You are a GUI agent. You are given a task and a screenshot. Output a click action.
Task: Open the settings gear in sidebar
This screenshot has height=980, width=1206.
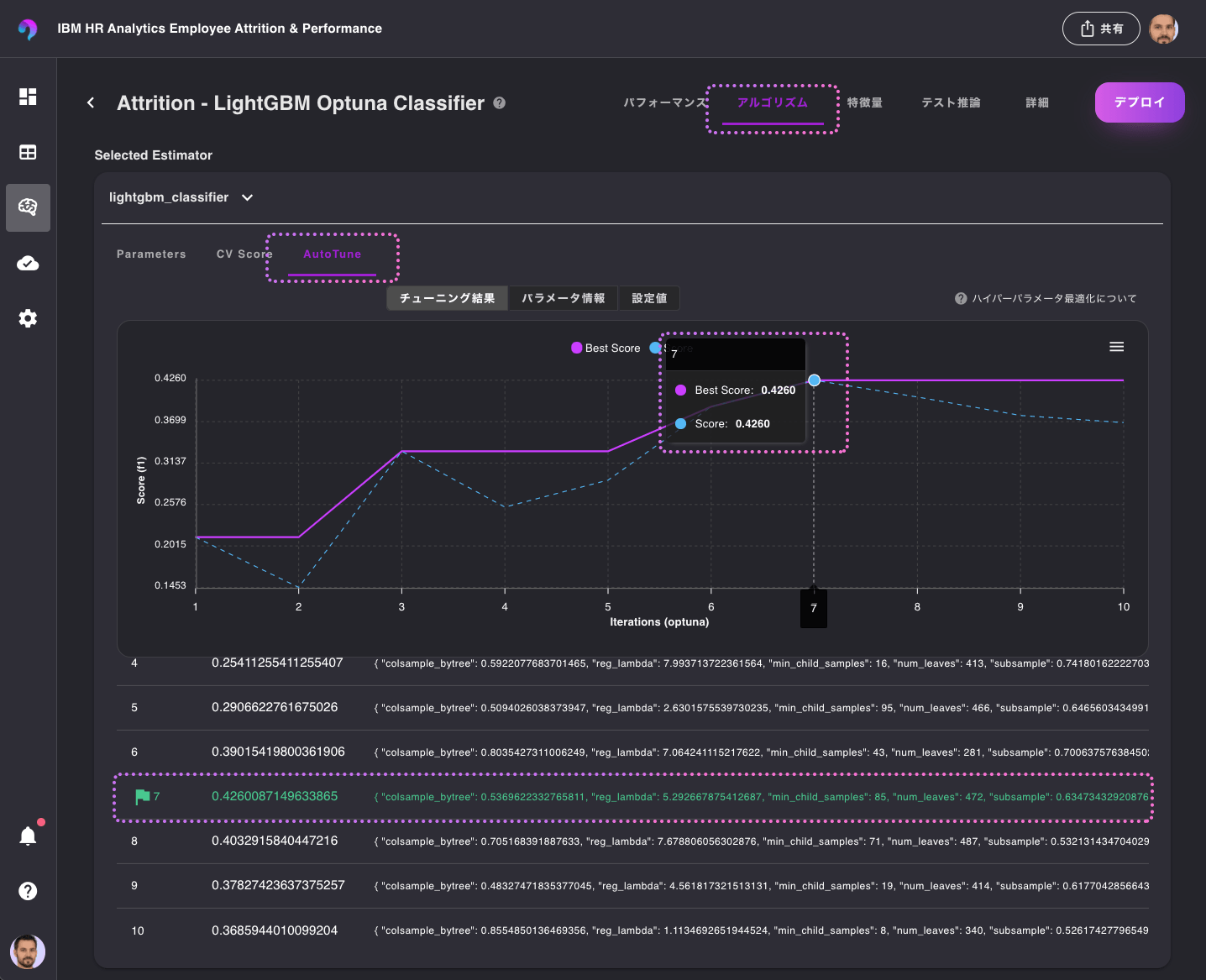[28, 318]
